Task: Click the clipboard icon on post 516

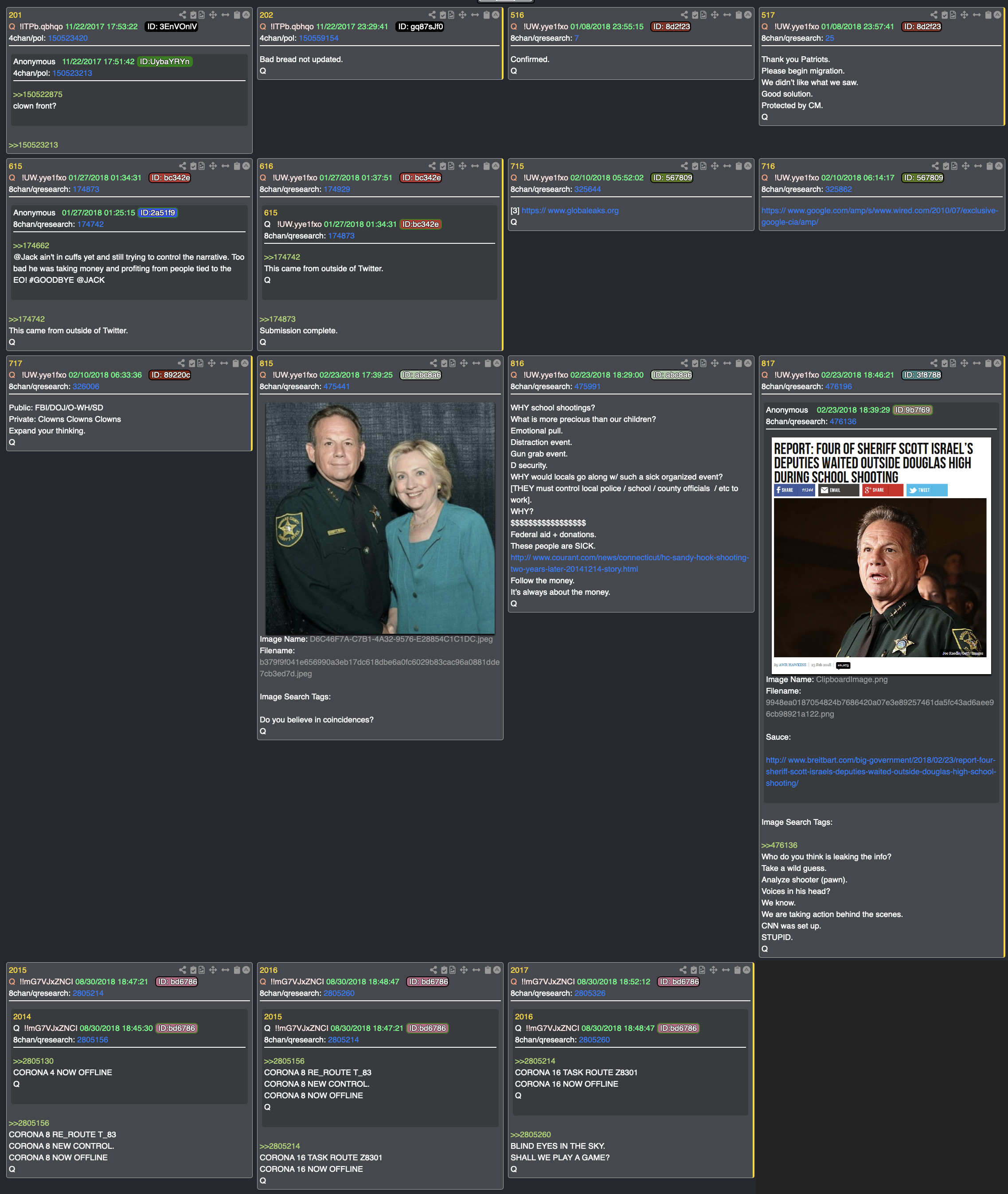Action: tap(738, 15)
